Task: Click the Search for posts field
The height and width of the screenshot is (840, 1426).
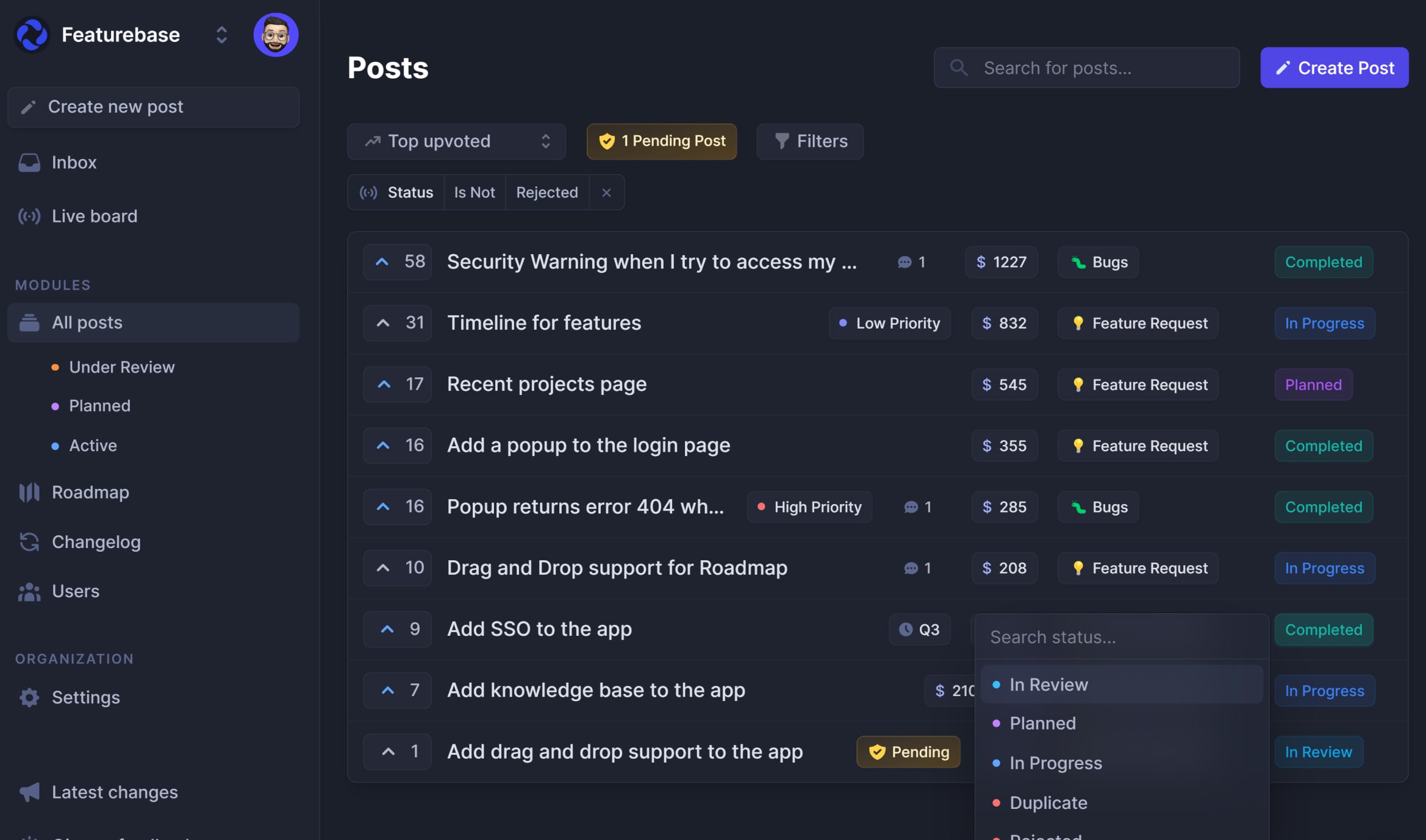Action: pos(1086,68)
